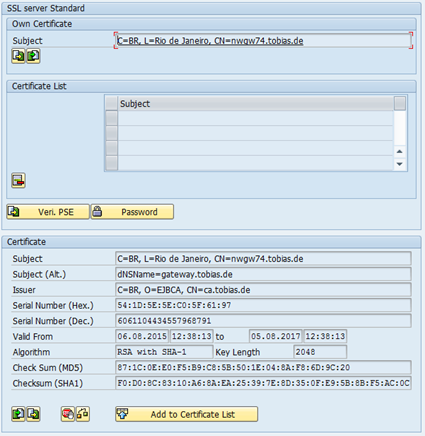Click the select-all corner cell in Certificate List
This screenshot has width=425, height=436.
point(111,103)
